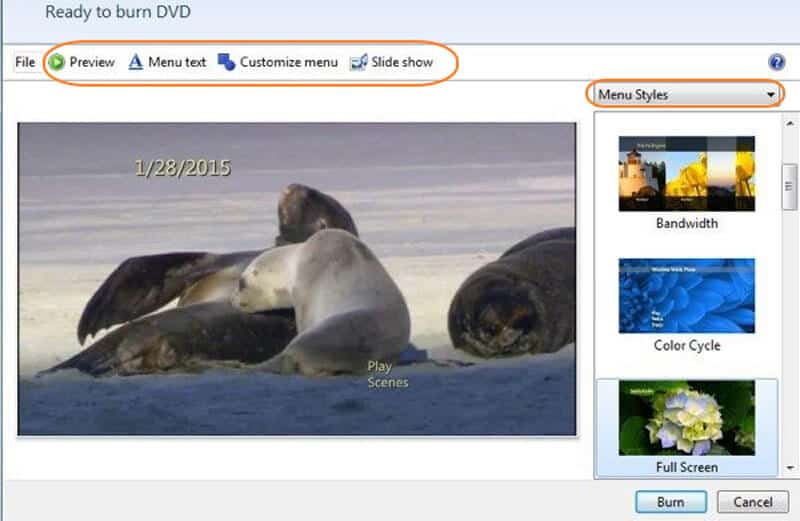This screenshot has height=521, width=800.
Task: Click the Scenes link in DVD preview
Action: (x=387, y=382)
